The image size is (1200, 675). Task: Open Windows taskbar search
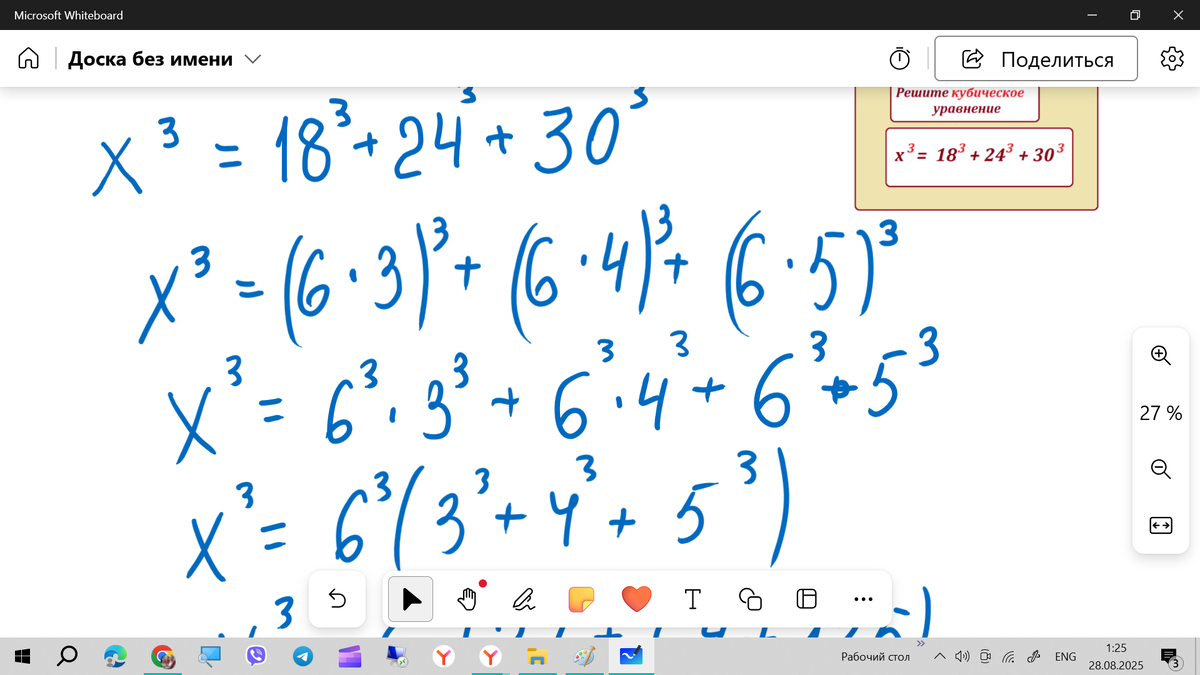(68, 656)
